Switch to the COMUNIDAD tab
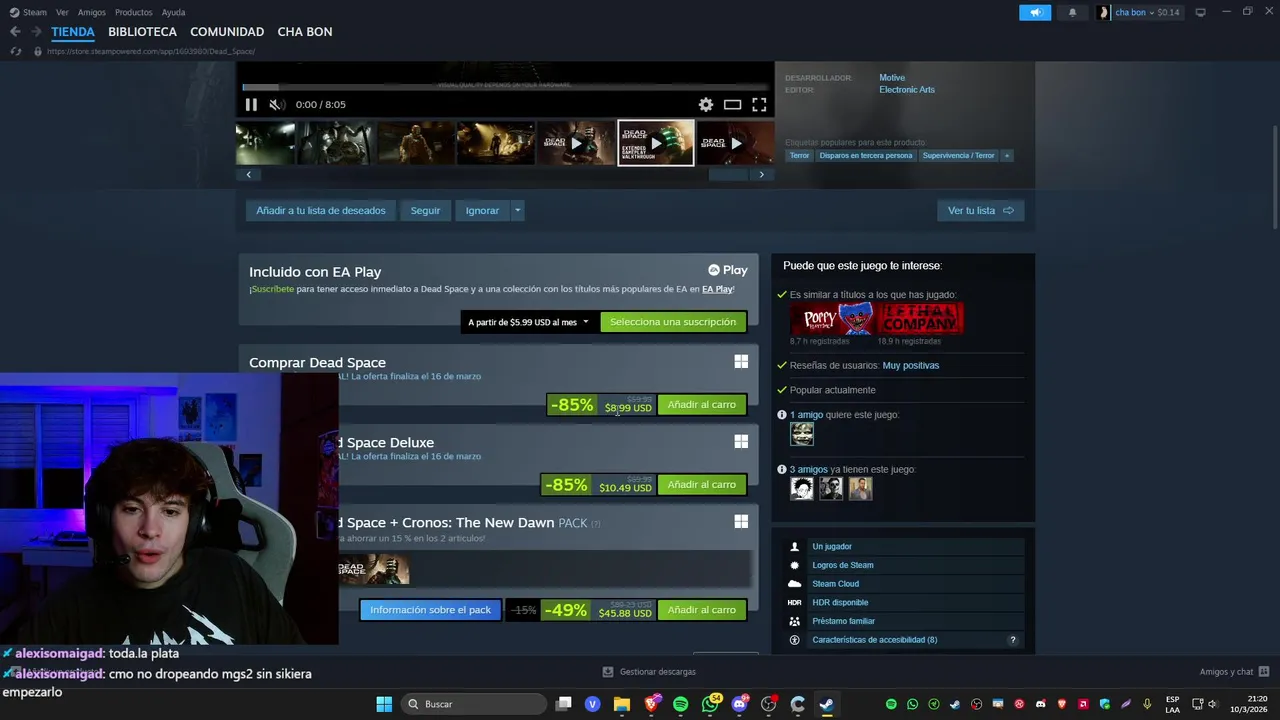The image size is (1280, 720). click(227, 32)
